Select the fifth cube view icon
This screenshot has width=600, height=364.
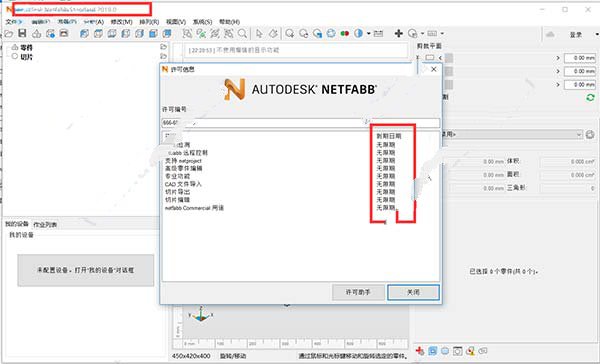[x=139, y=34]
